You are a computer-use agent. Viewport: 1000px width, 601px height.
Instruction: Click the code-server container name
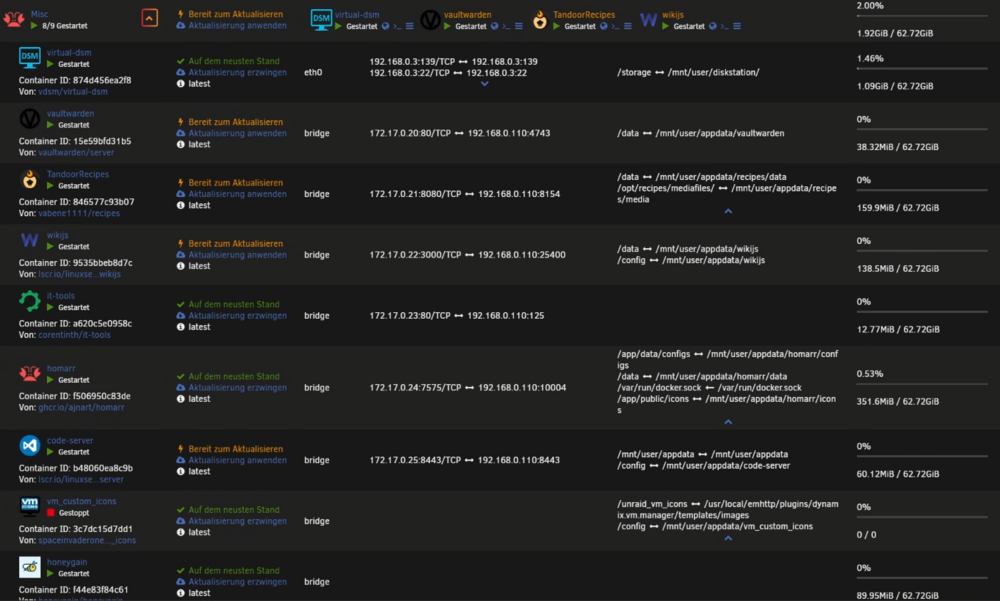tap(70, 440)
